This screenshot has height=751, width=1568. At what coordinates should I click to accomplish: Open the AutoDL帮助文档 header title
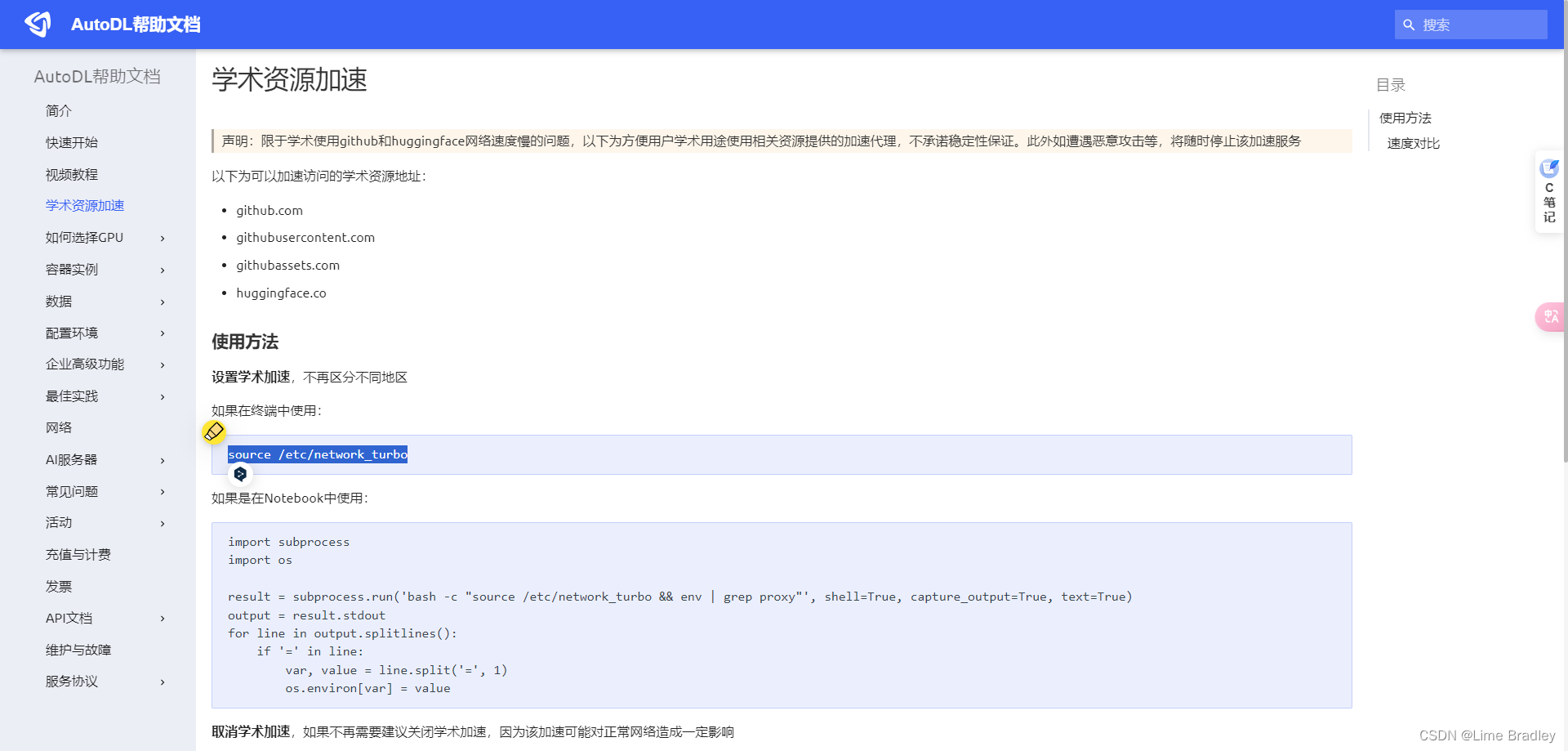(x=136, y=25)
